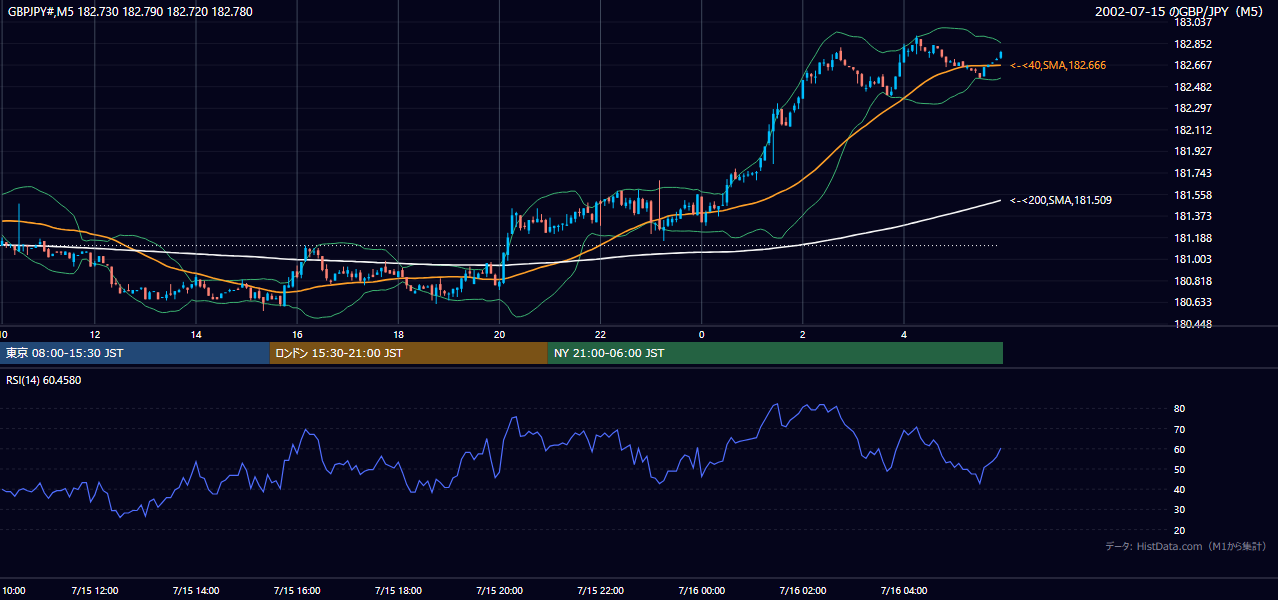
Task: Click the ロンドン 15:30-21:00 JST session bar
Action: point(408,353)
